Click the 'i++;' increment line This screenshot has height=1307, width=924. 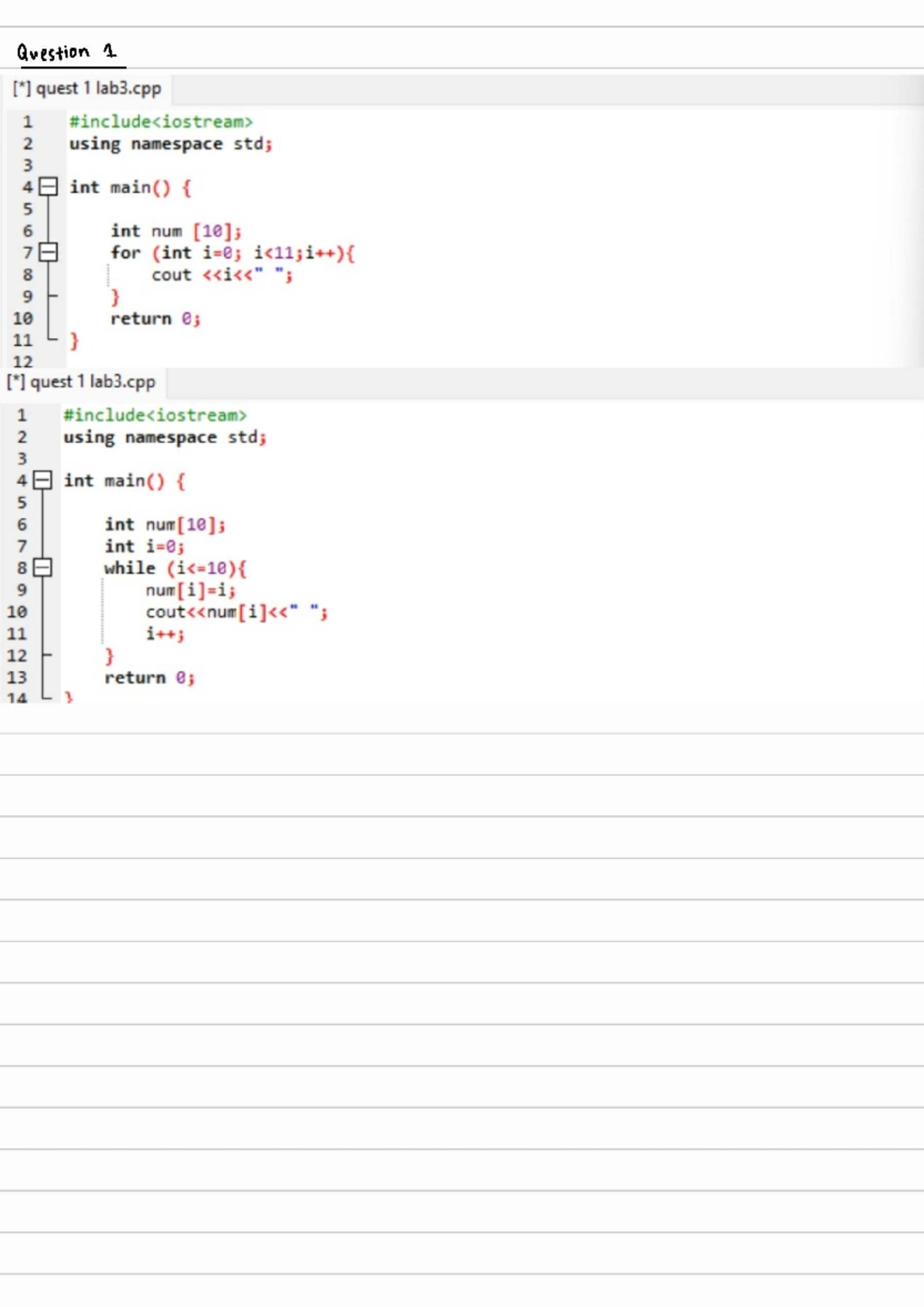click(x=165, y=634)
